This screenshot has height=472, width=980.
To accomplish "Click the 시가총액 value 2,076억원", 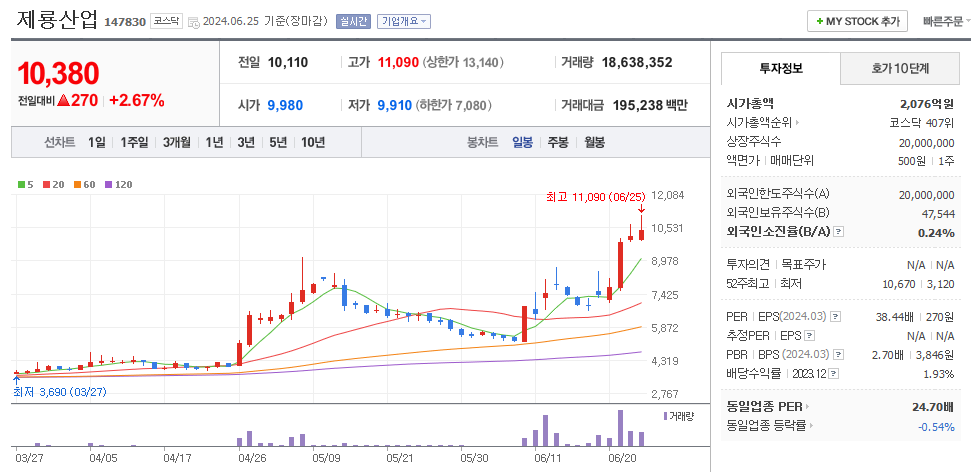I will point(927,104).
